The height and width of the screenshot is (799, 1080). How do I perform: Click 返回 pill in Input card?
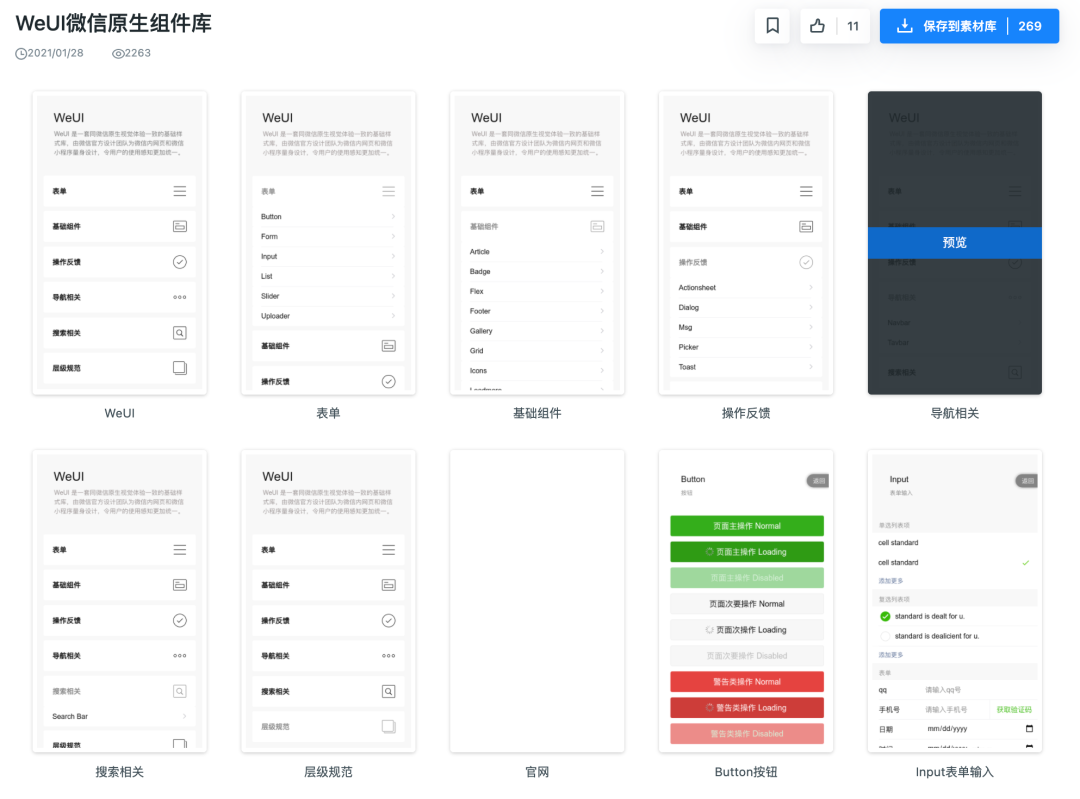point(1026,481)
